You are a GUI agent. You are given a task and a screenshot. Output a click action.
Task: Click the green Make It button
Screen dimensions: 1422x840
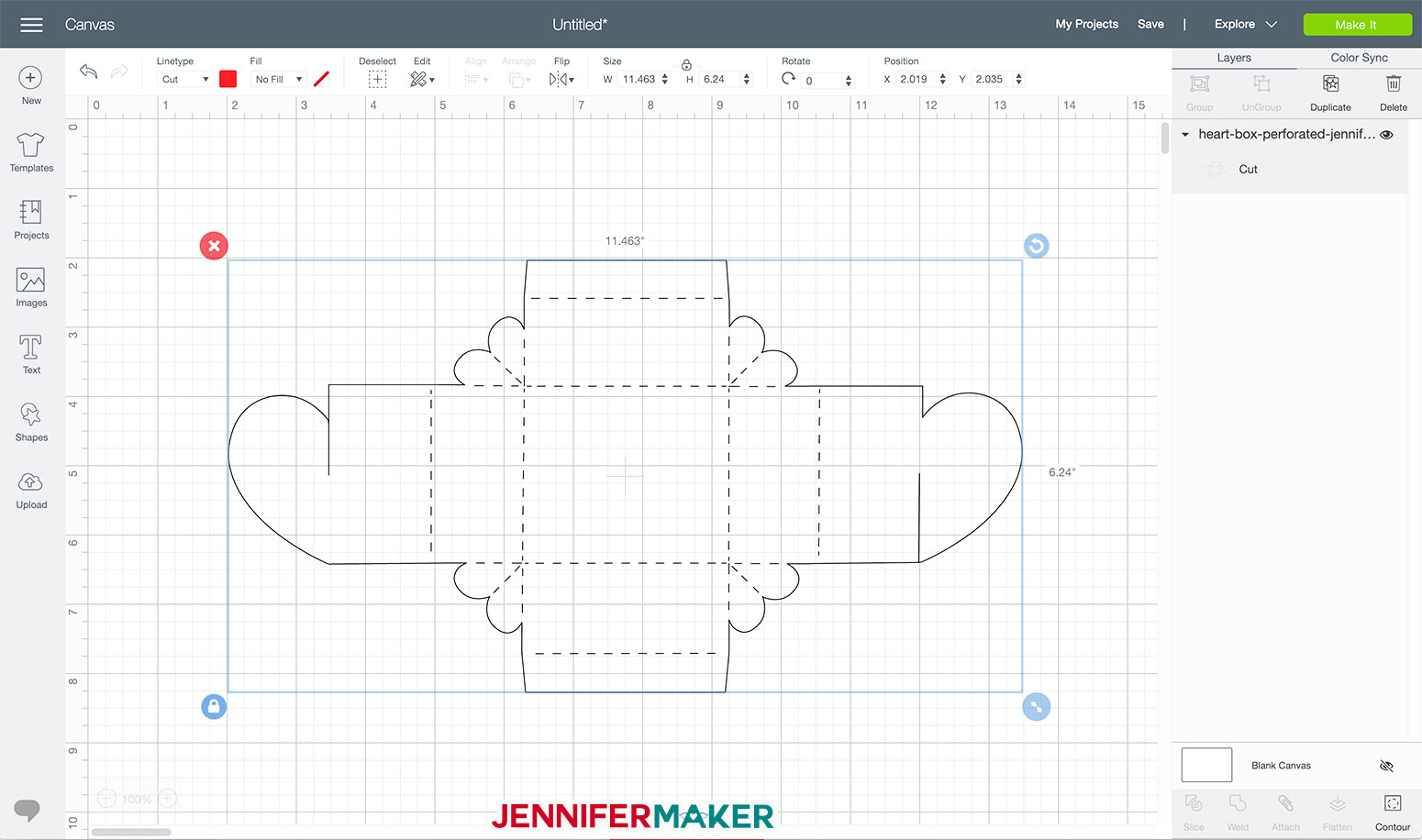point(1356,25)
